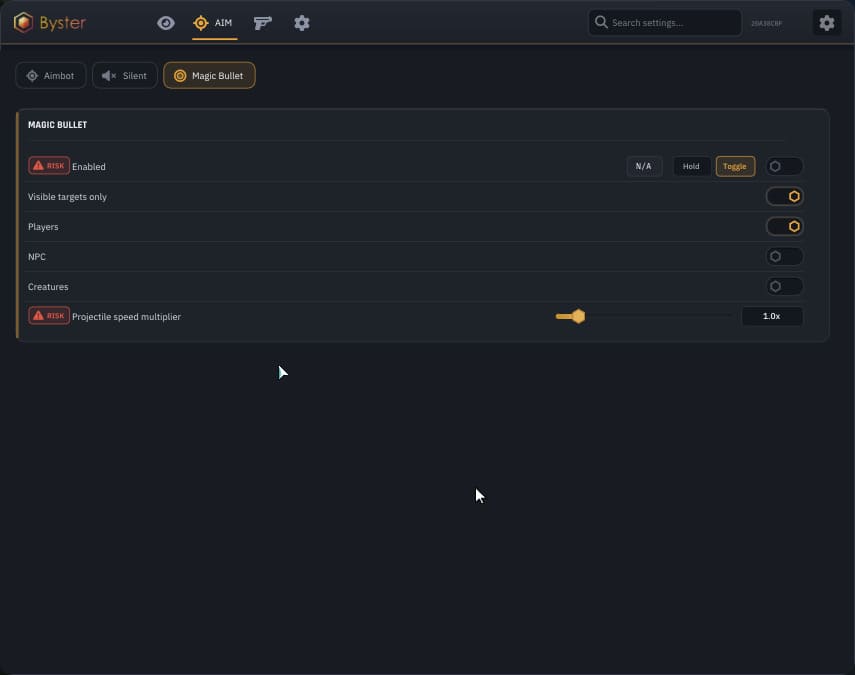Switch to the Aimbot sub-tab
The image size is (855, 675).
(x=51, y=76)
